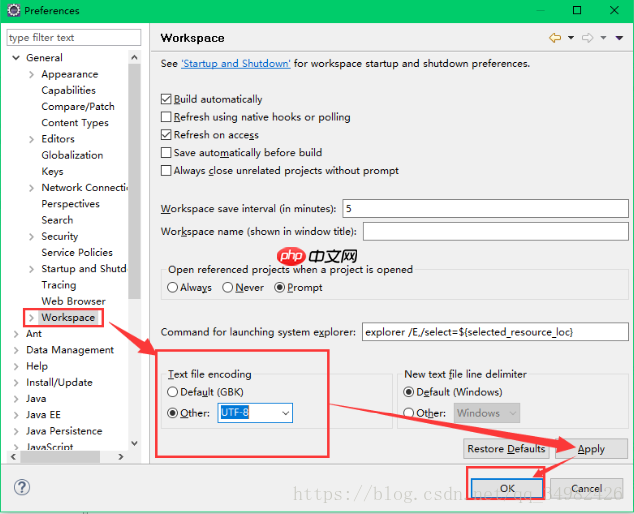Screen dimensions: 634x514
Task: Click the Workspace name input field
Action: (496, 231)
